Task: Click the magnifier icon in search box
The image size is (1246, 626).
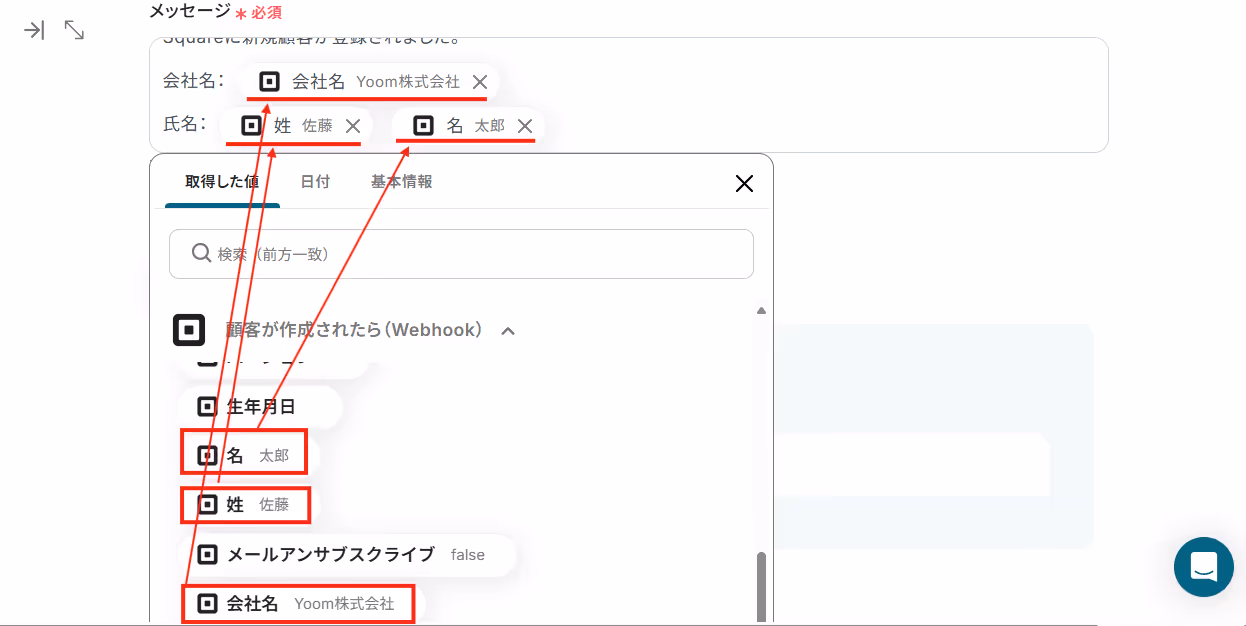Action: 200,253
